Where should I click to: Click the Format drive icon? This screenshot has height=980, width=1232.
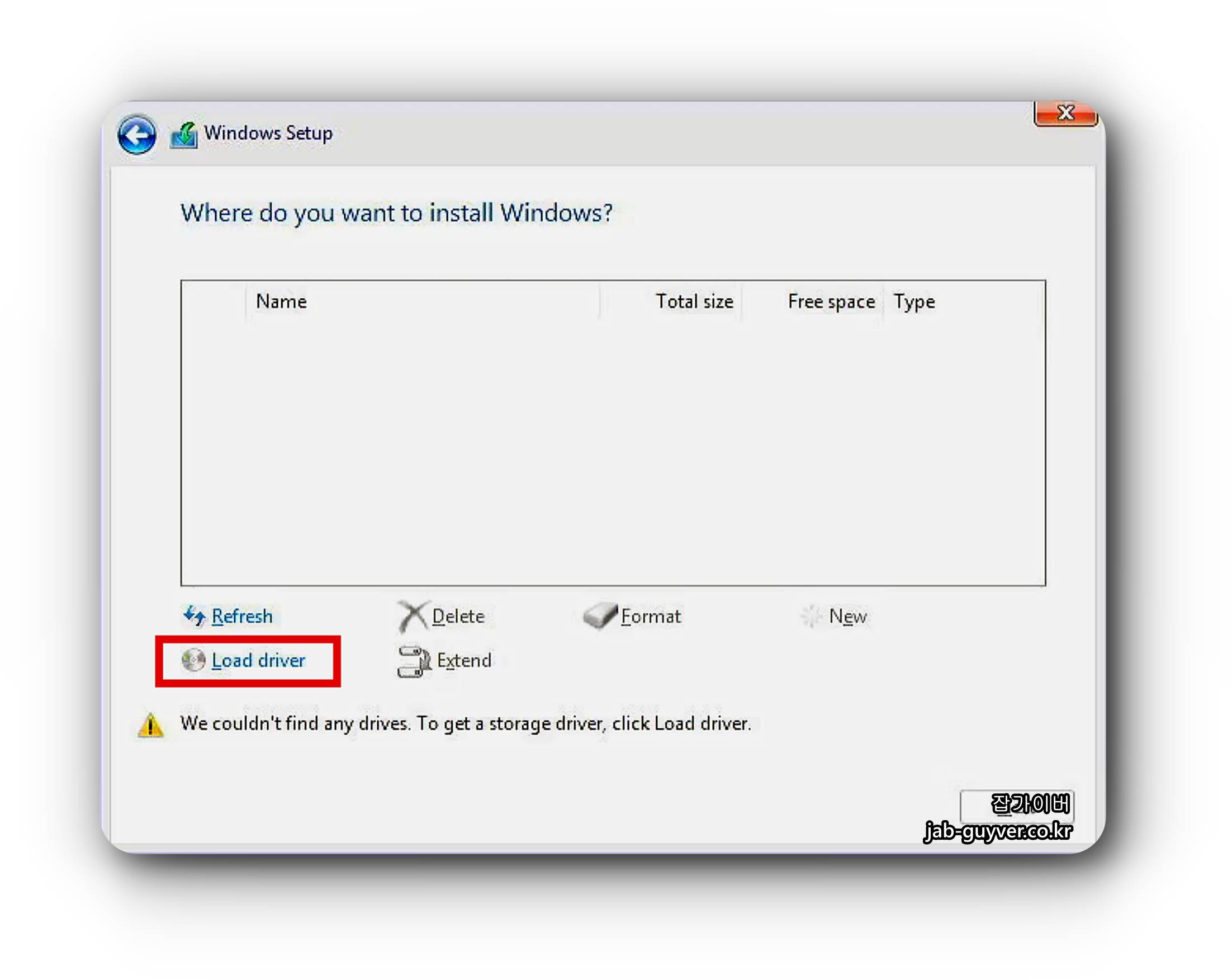pyautogui.click(x=599, y=616)
